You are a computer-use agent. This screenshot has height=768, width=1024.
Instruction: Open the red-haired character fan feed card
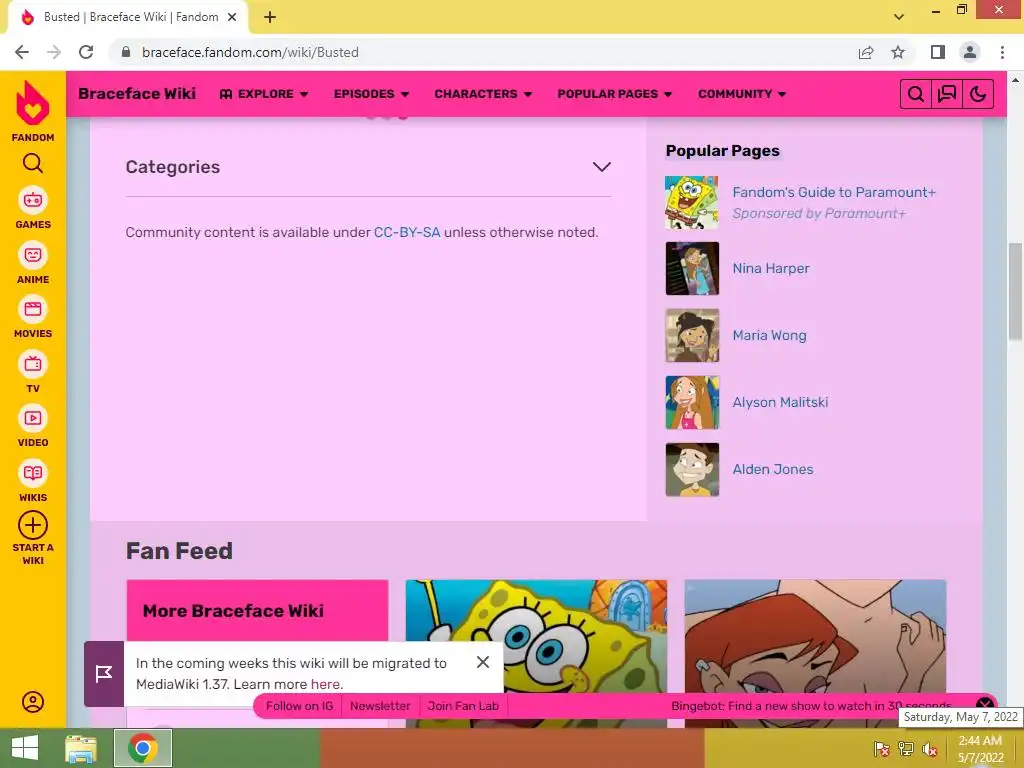[815, 637]
